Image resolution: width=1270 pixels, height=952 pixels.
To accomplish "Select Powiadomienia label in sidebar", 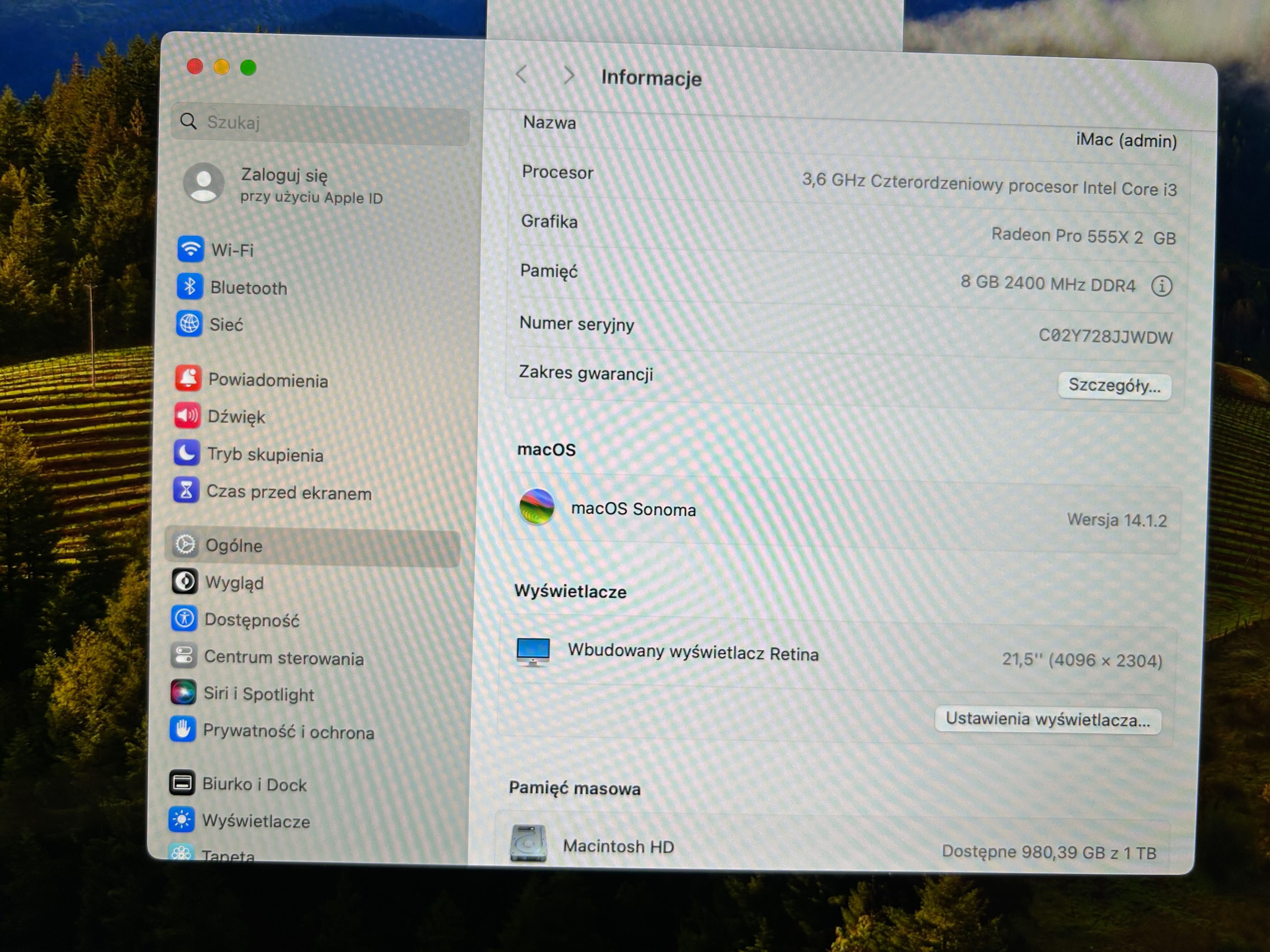I will 268,381.
